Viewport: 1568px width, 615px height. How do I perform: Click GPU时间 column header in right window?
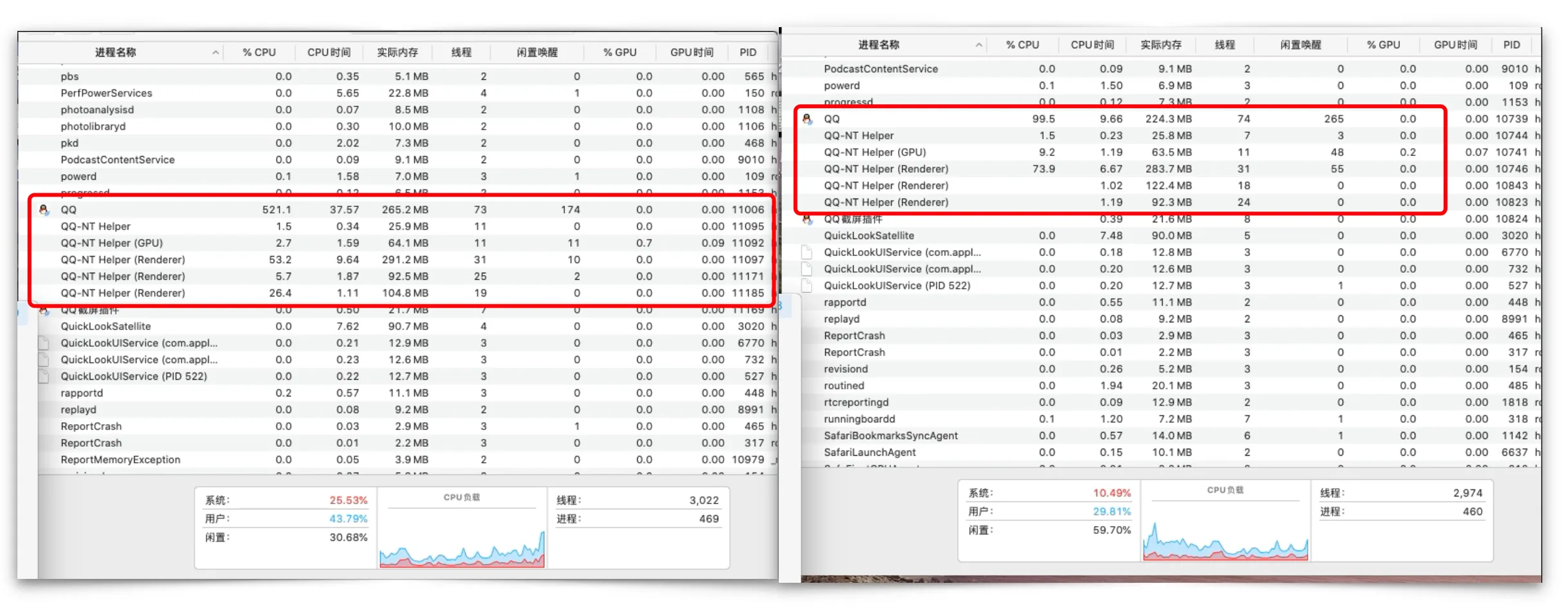click(1455, 45)
